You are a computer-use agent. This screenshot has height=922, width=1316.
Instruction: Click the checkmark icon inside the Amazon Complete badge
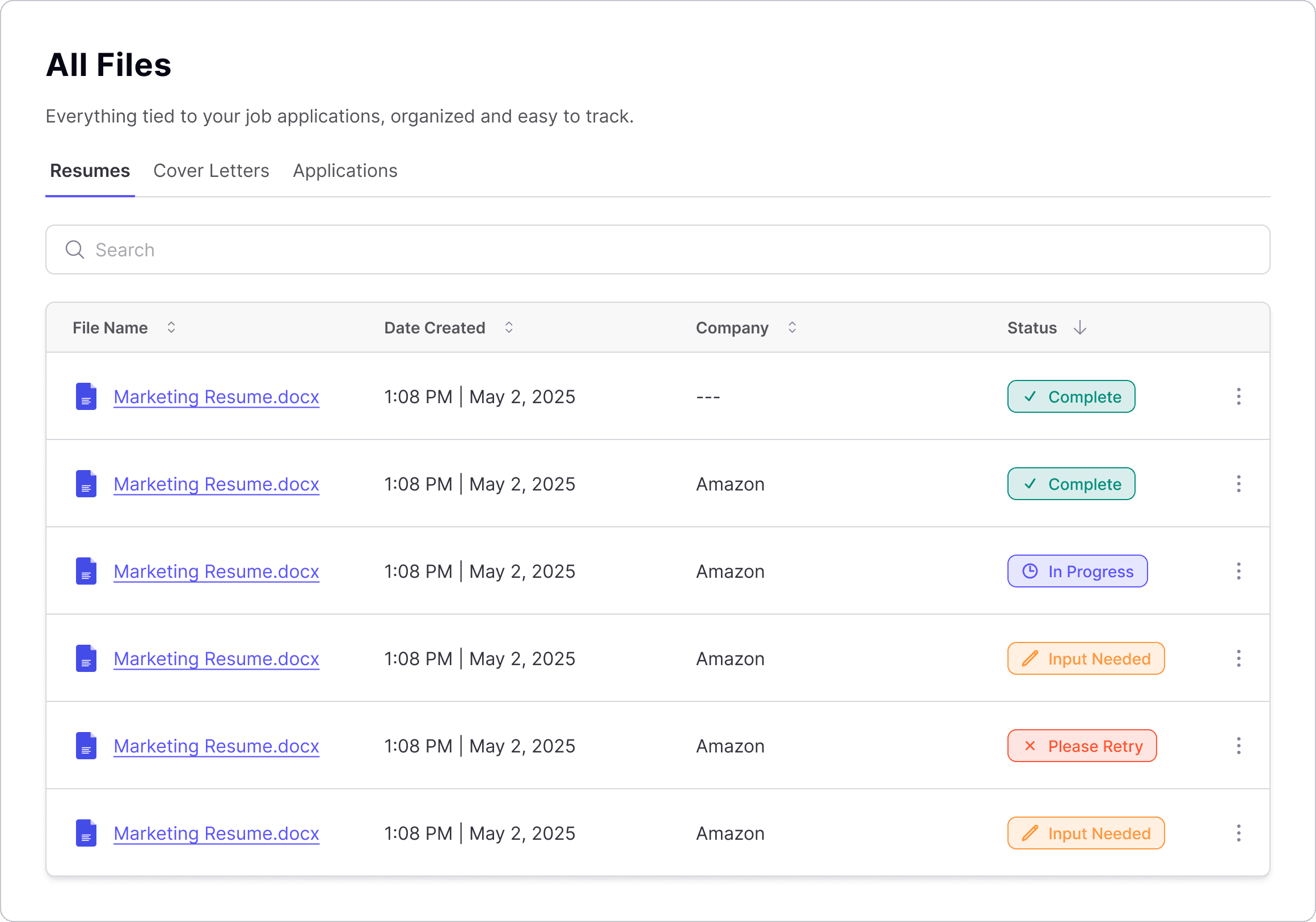pyautogui.click(x=1030, y=484)
